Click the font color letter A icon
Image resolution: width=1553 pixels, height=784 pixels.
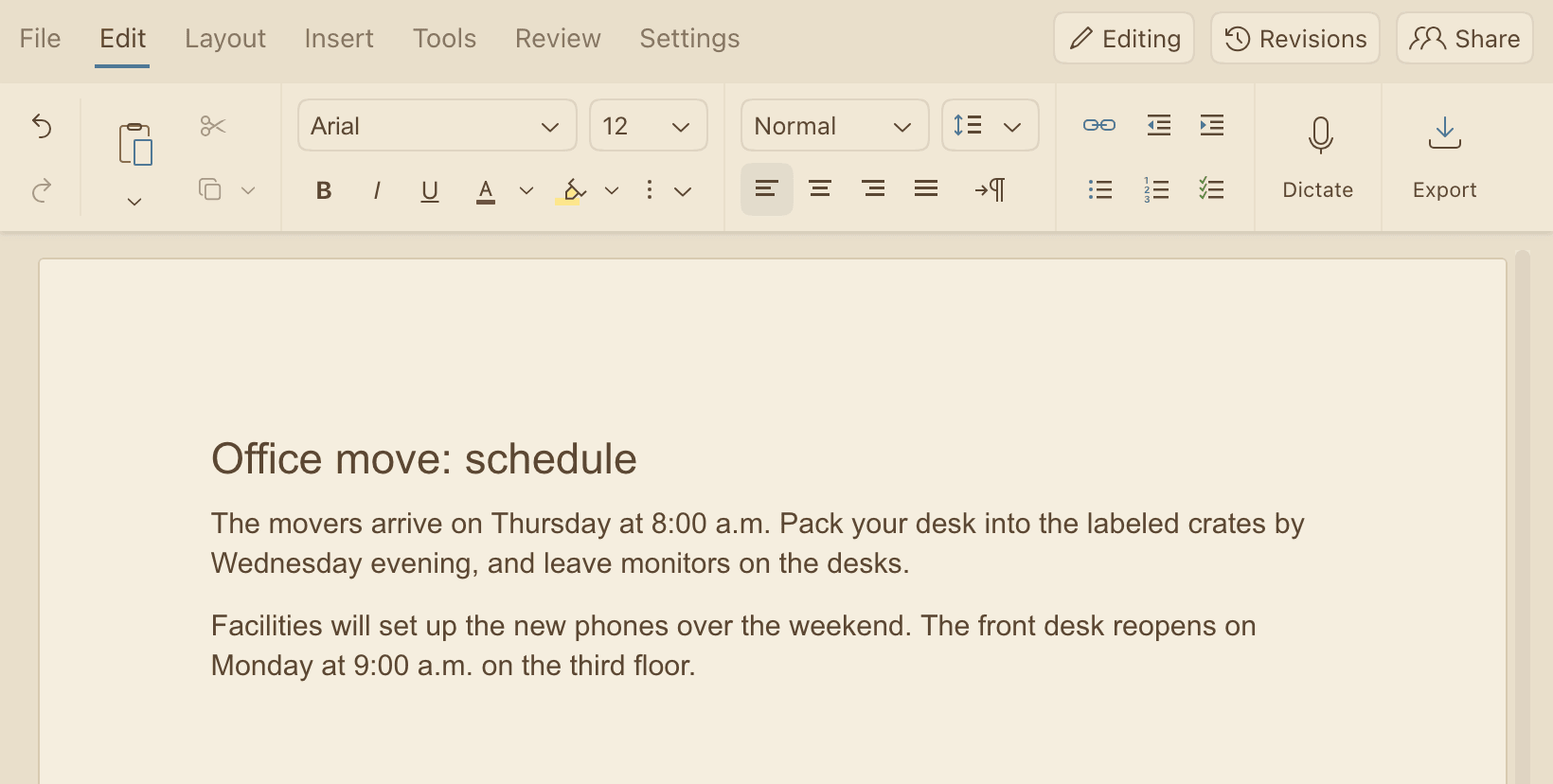[486, 191]
